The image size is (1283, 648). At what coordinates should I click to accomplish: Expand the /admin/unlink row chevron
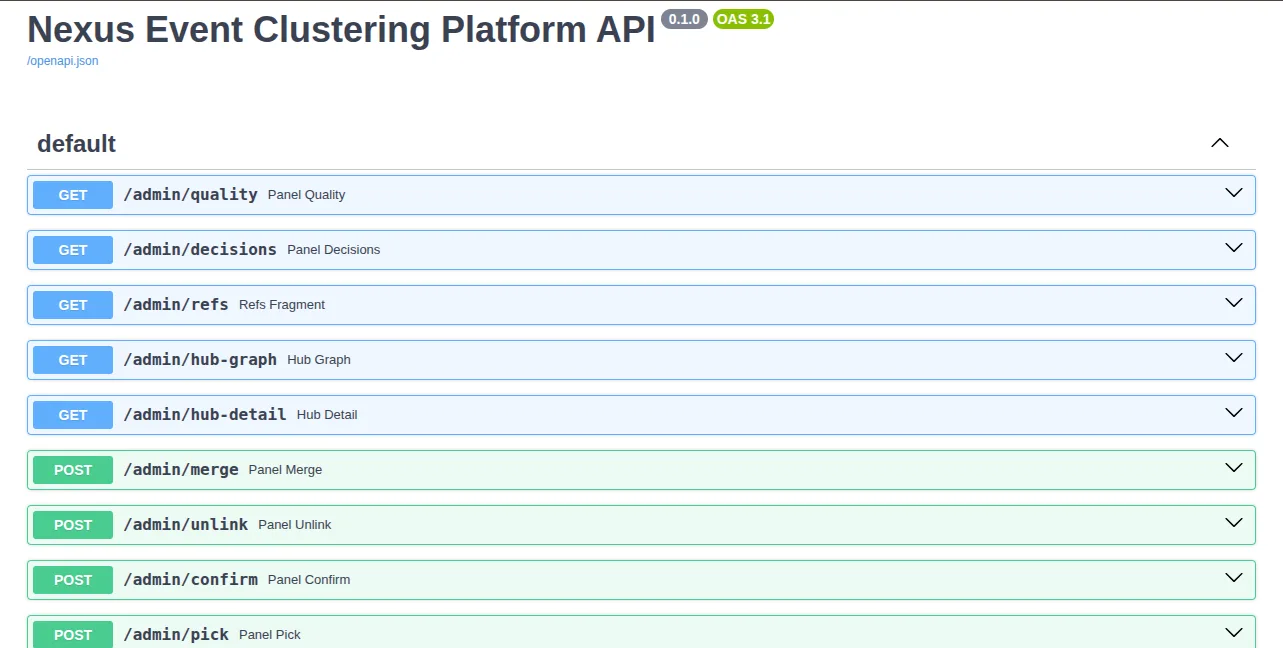pos(1234,523)
